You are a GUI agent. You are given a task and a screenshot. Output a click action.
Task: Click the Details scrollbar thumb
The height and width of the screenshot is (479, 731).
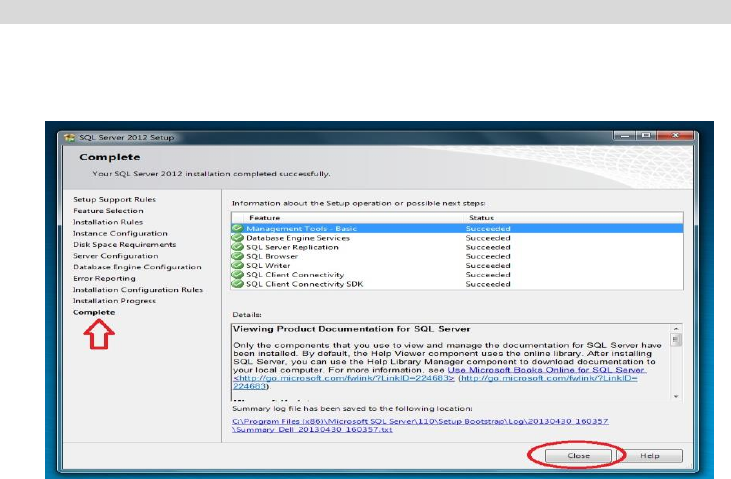[x=676, y=340]
